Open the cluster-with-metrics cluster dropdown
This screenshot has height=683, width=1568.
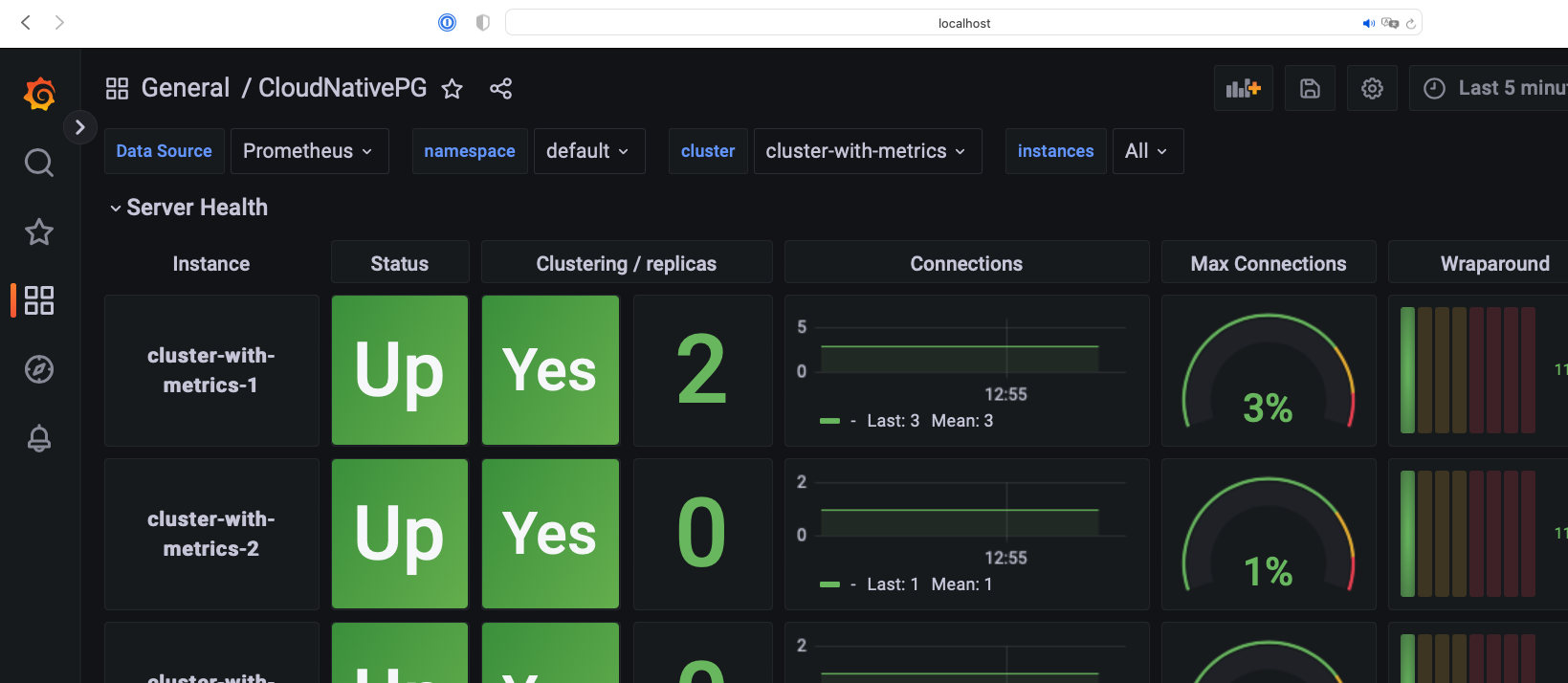click(867, 151)
